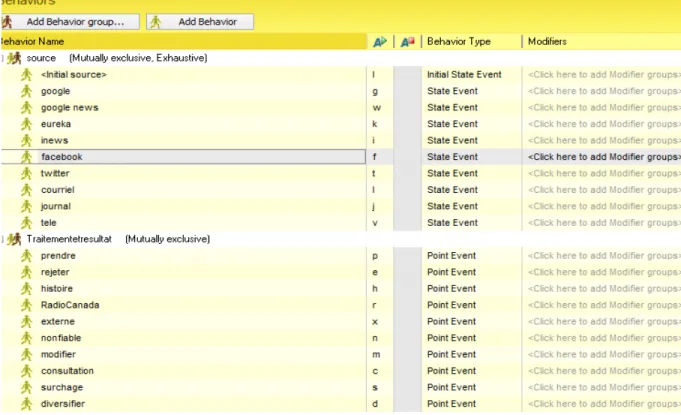Viewport: 681px width, 415px height.
Task: Click the Traitementetresultat group icon
Action: (x=14, y=239)
